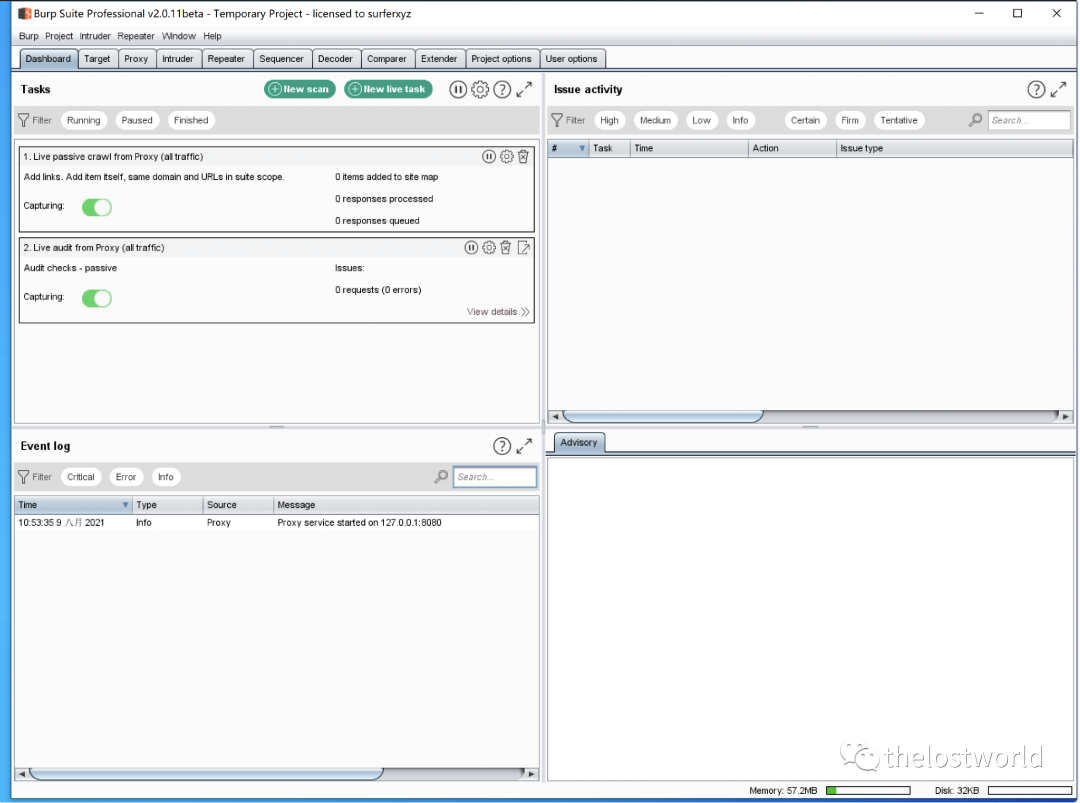
Task: Toggle the High severity issue filter
Action: tap(609, 120)
